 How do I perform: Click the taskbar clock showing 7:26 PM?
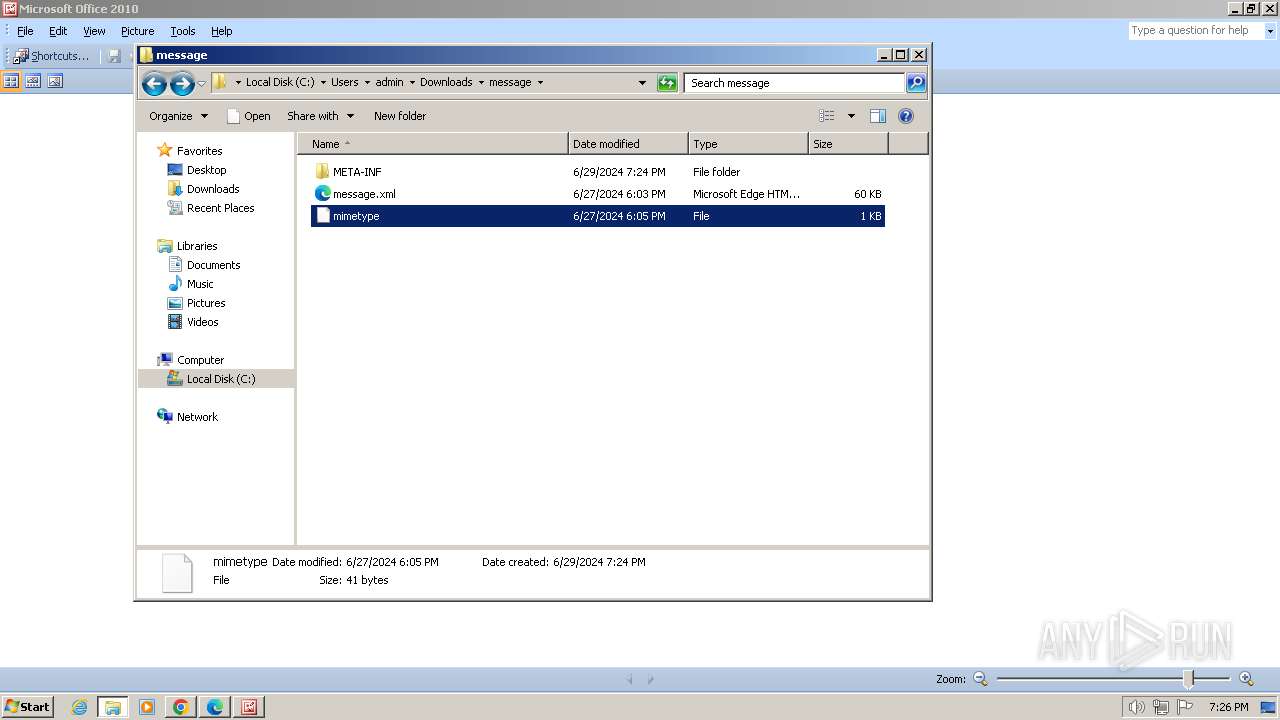(x=1228, y=707)
